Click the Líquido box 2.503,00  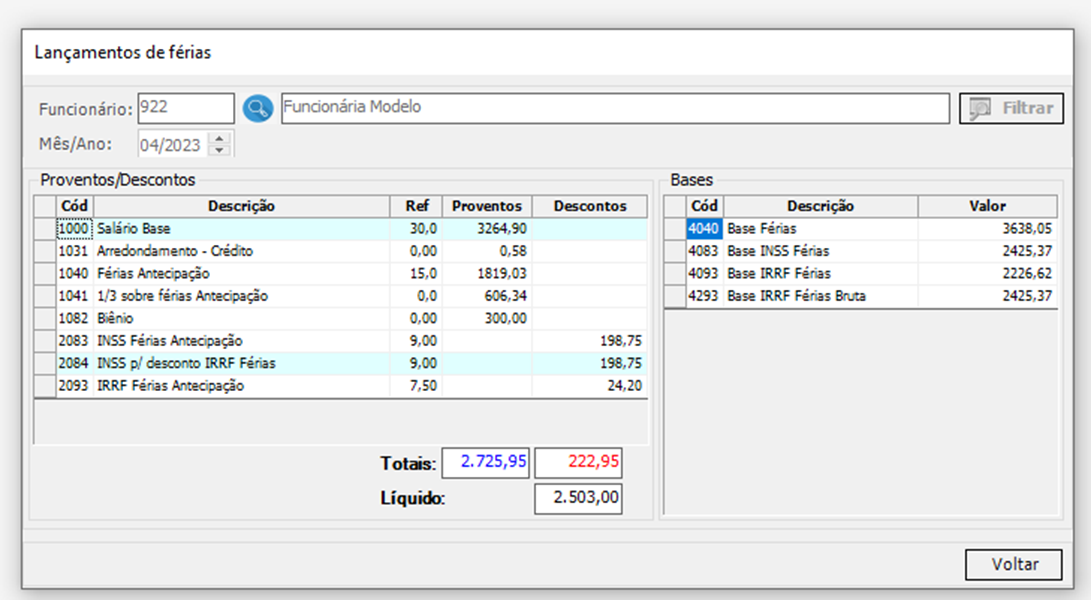tap(578, 498)
